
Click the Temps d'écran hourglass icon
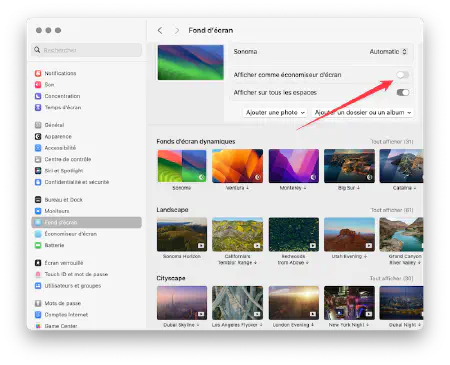pos(38,107)
